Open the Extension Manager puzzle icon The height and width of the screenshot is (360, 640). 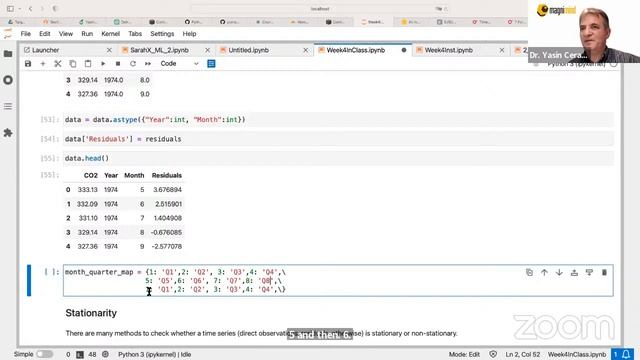coord(8,133)
